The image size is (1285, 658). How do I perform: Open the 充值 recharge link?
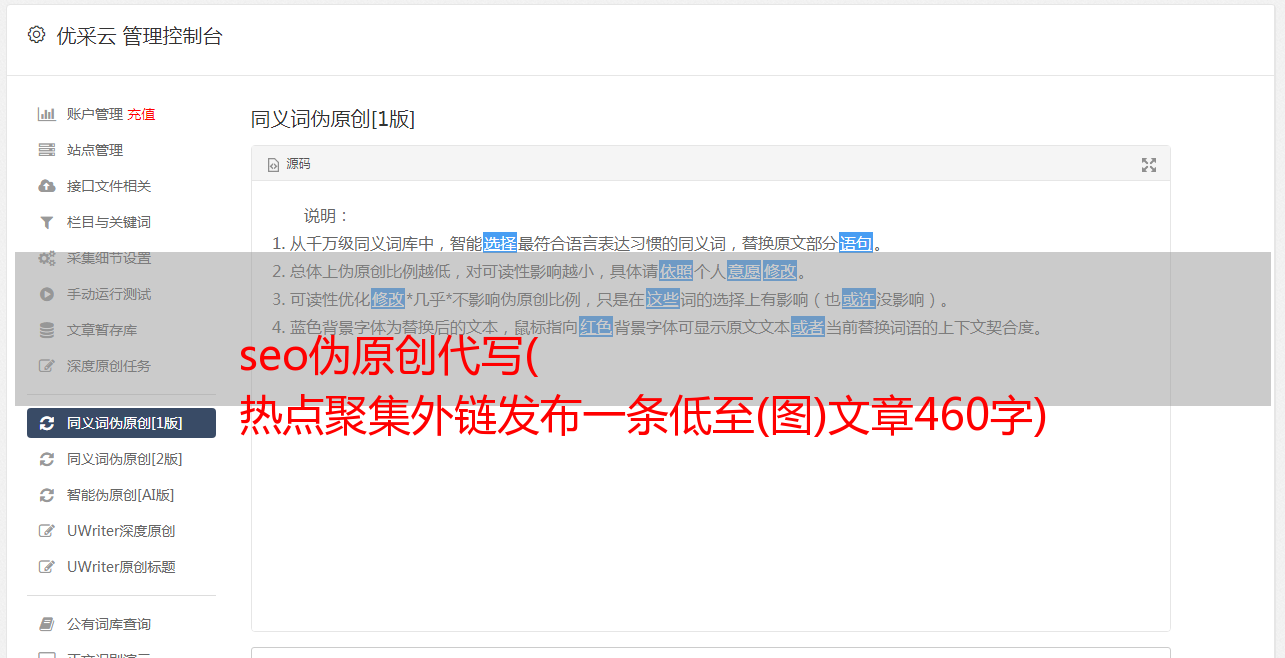(x=141, y=114)
